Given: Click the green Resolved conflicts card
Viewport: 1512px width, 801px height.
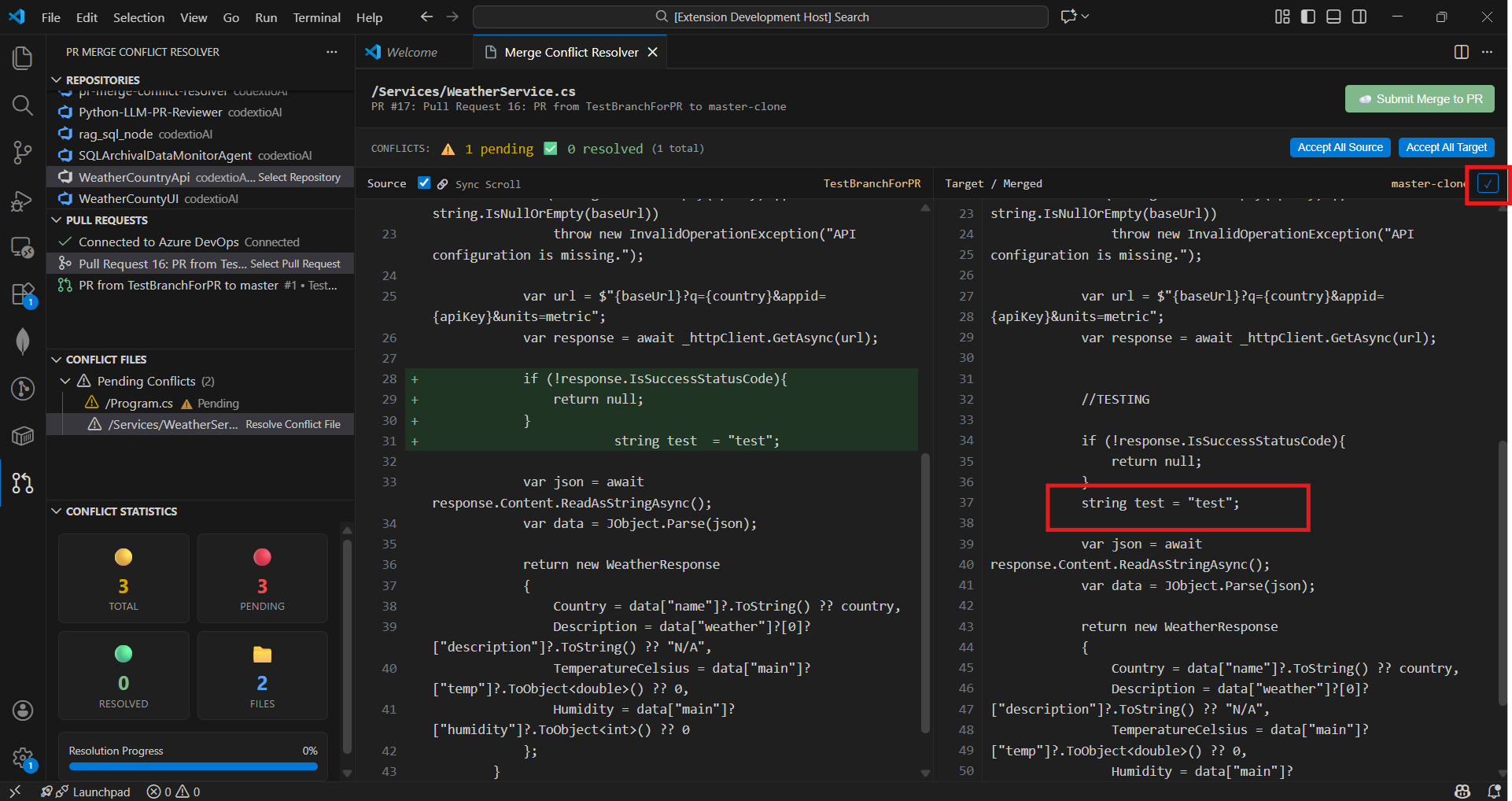Looking at the screenshot, I should tap(124, 675).
